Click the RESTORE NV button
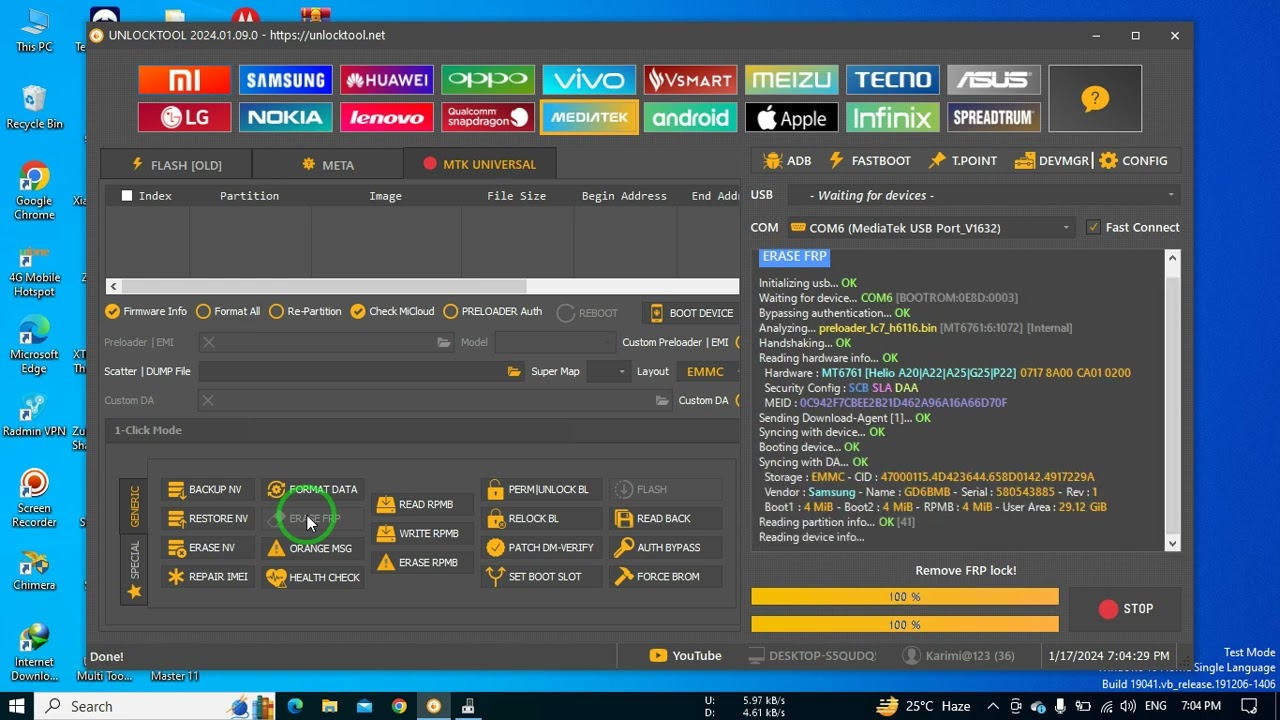 coord(208,518)
